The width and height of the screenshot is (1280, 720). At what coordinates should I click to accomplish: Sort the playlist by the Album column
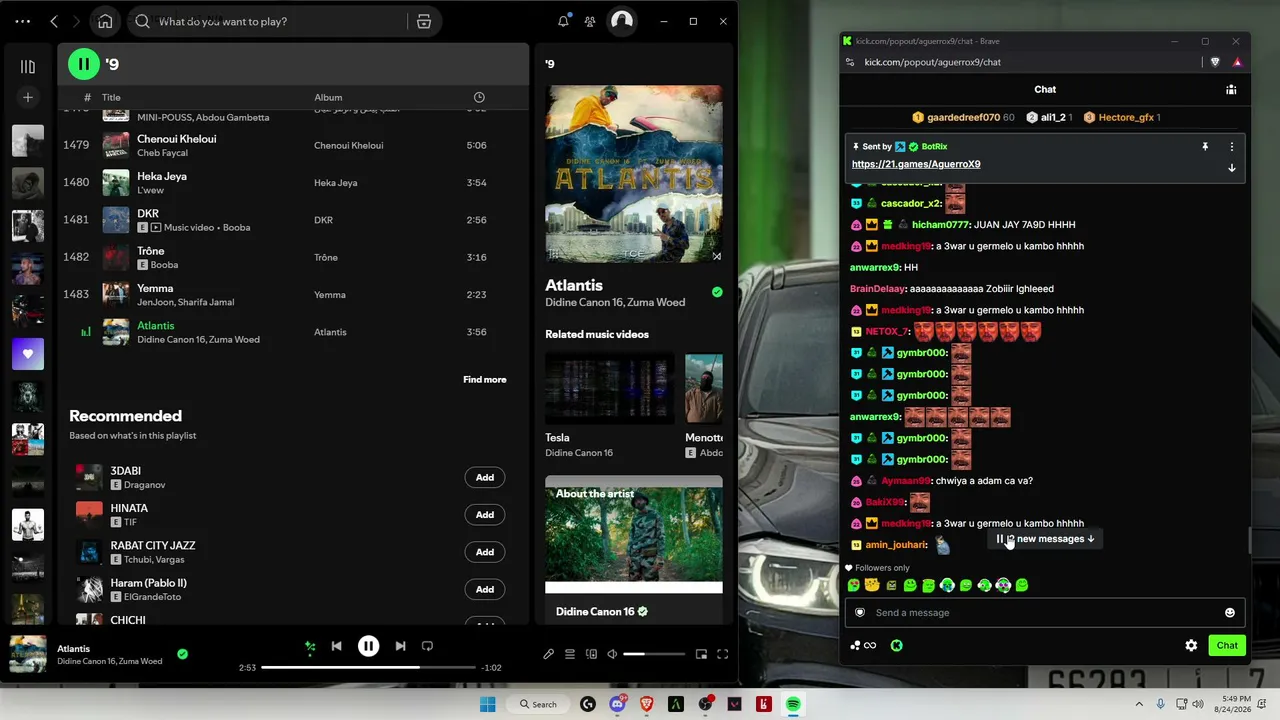(x=328, y=97)
